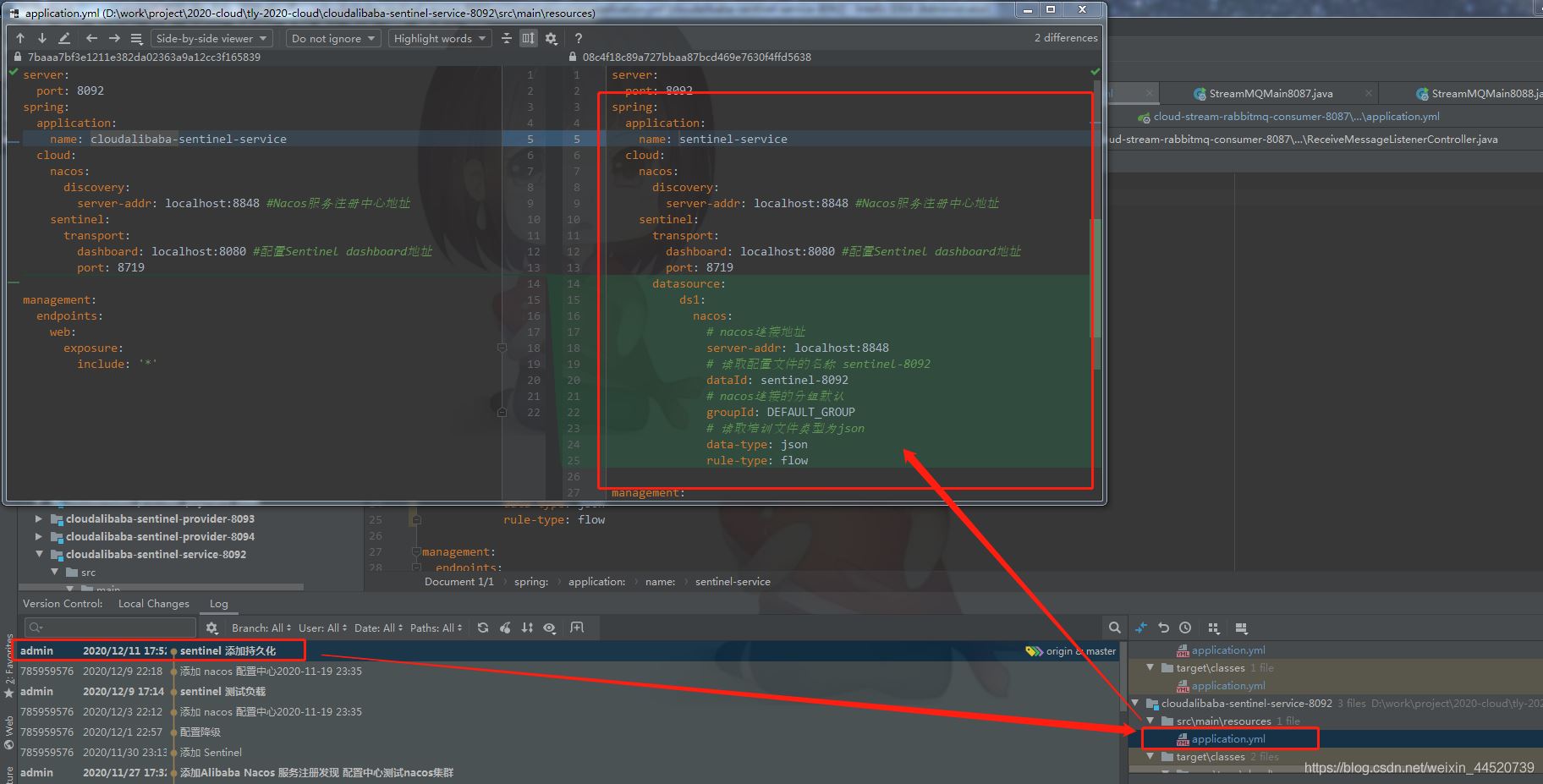
Task: Switch to the Local Changes tab
Action: [153, 604]
